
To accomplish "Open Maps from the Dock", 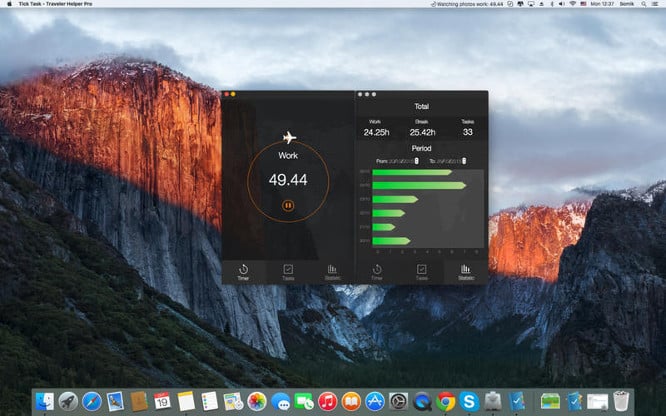I will (x=233, y=401).
